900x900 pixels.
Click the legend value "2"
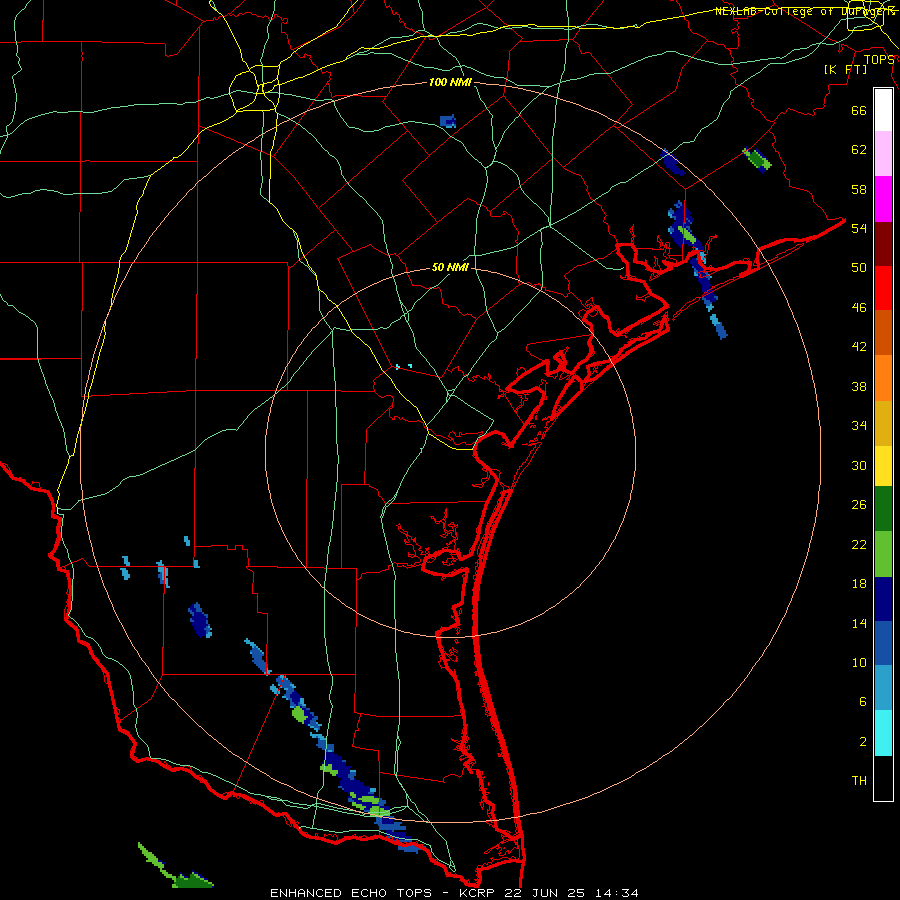tap(863, 742)
